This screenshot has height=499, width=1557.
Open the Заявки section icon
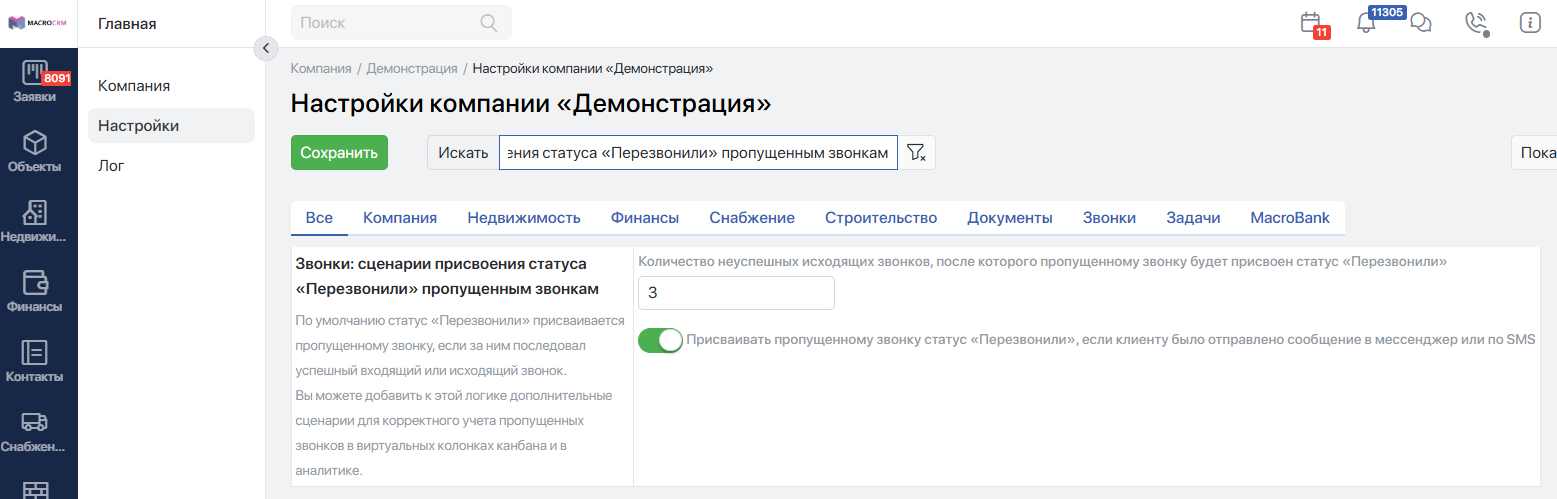[35, 73]
